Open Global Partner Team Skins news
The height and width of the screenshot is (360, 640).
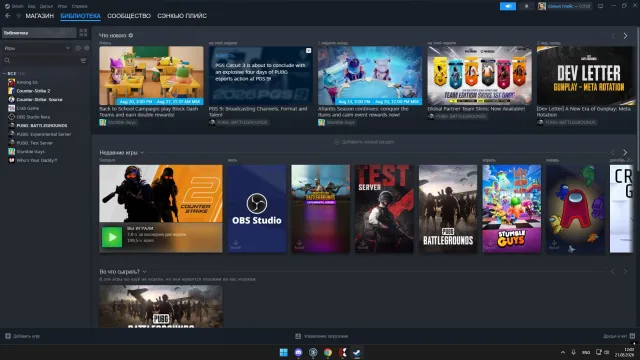[479, 76]
